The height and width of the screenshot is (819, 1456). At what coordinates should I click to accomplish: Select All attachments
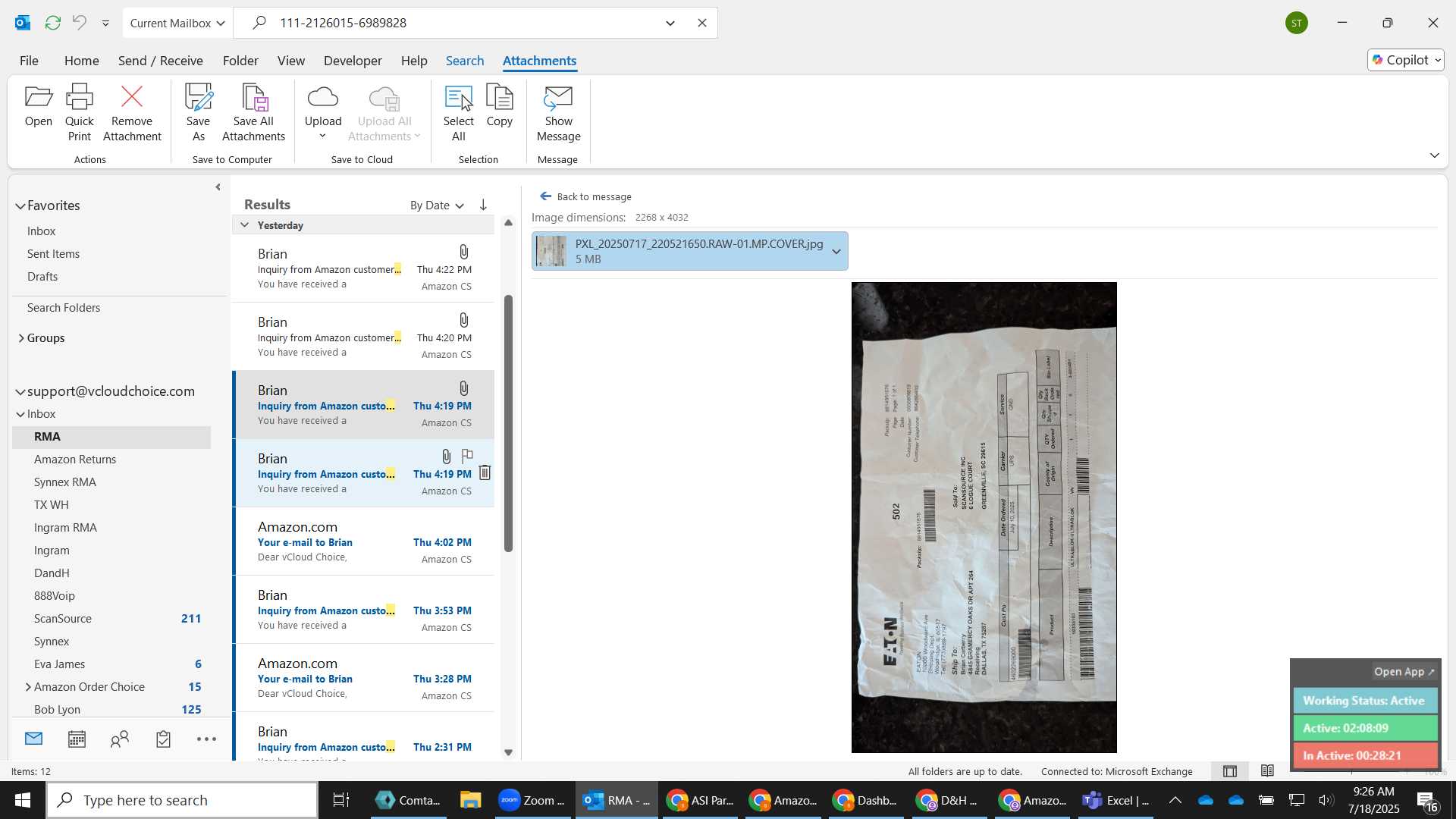[x=458, y=112]
